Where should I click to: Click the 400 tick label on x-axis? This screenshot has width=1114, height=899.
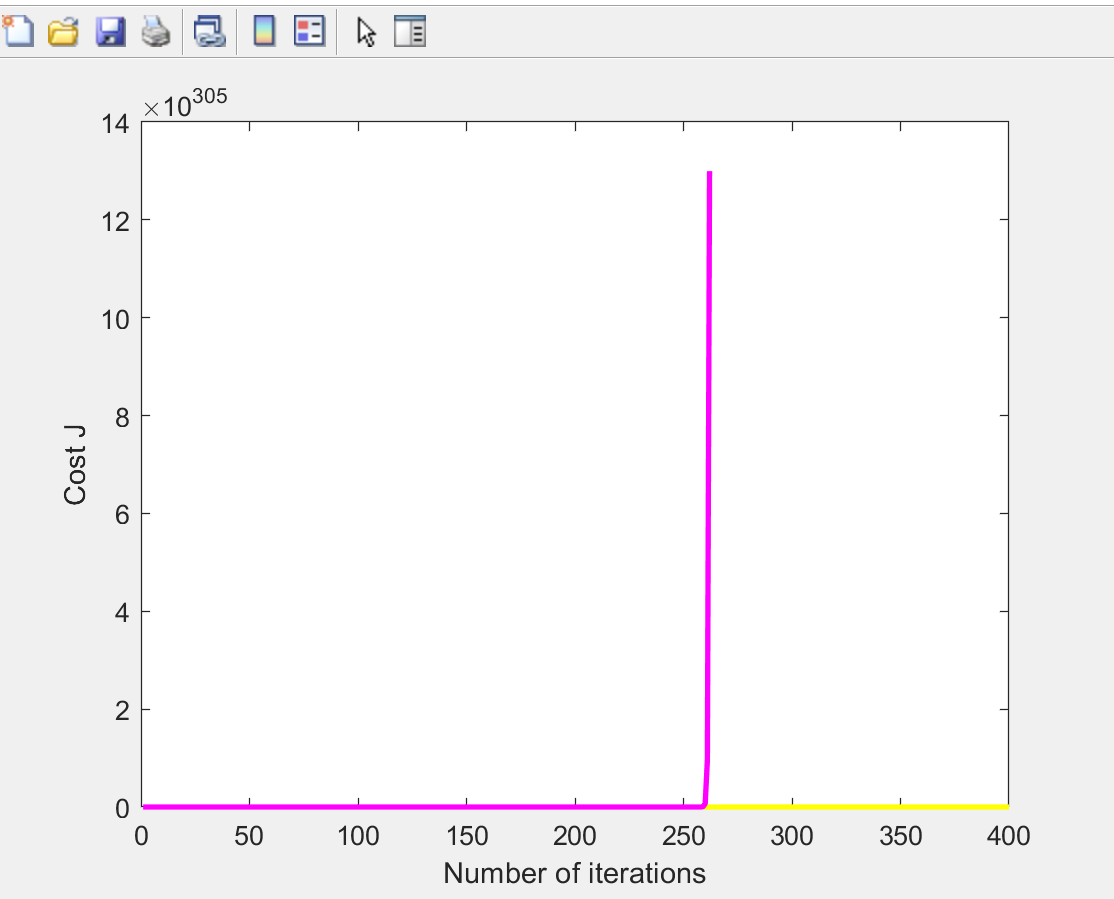tap(1007, 836)
